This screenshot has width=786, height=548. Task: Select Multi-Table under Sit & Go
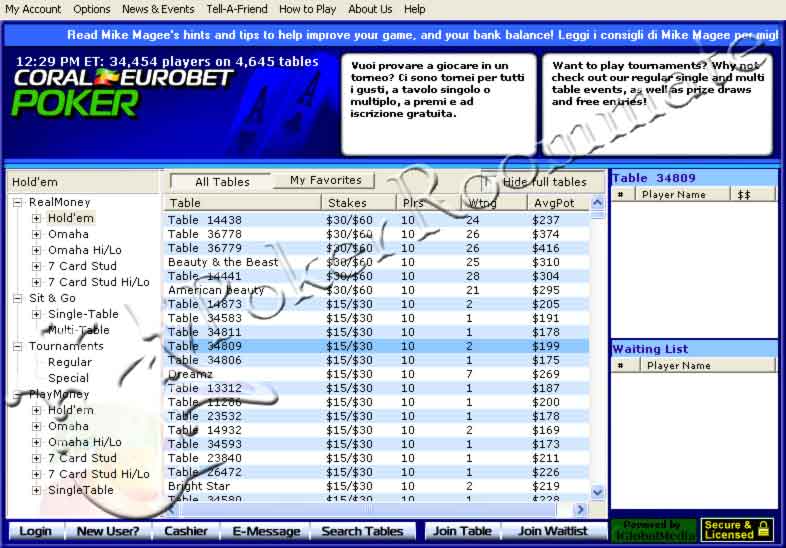(x=79, y=330)
